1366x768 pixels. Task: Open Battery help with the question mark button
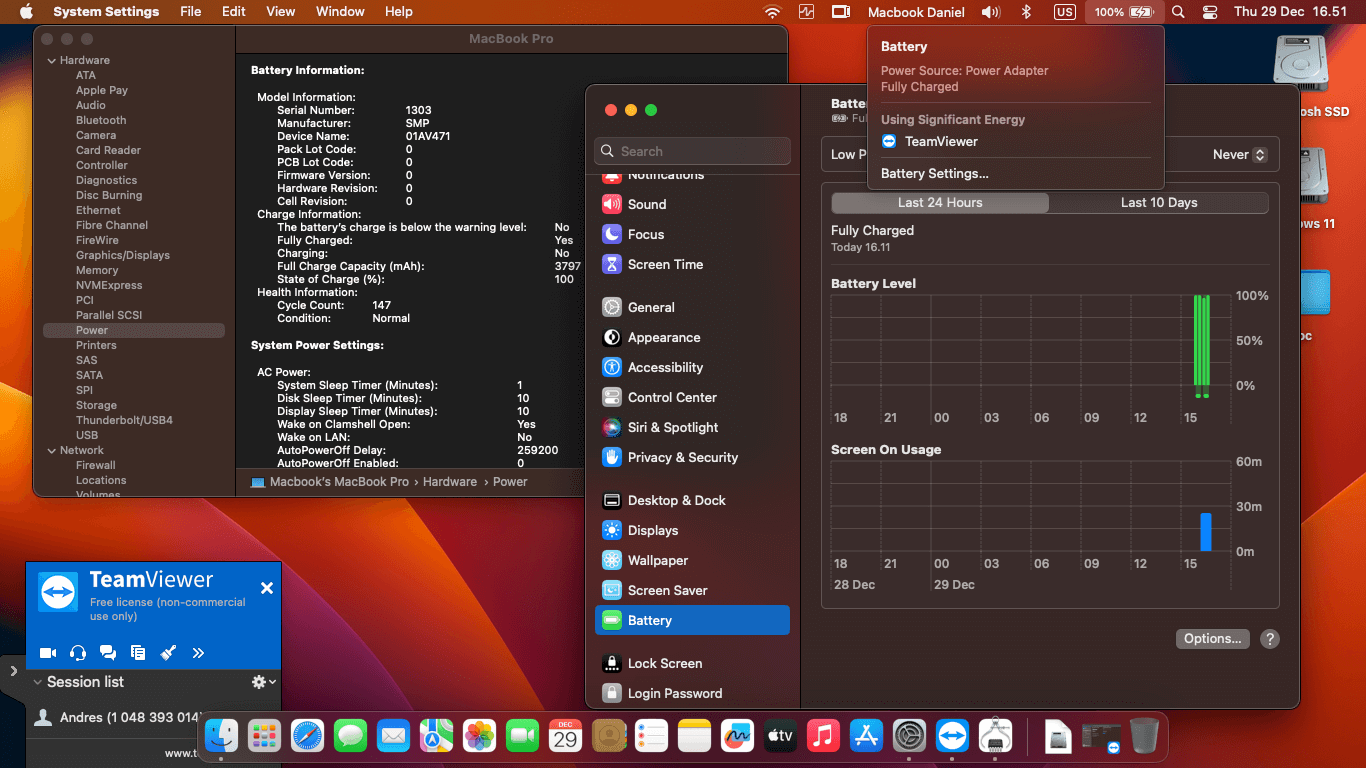point(1269,639)
